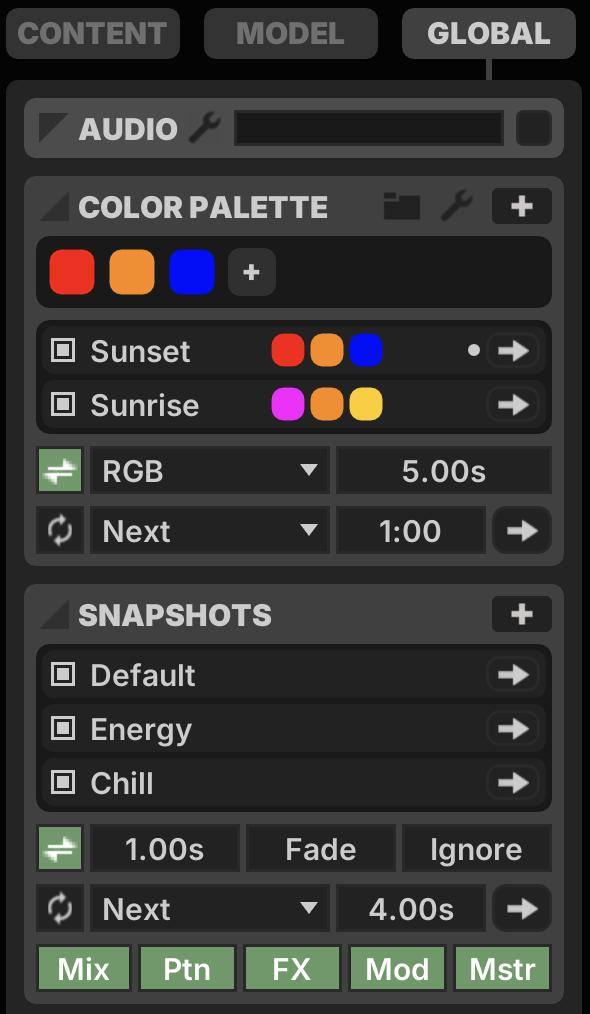Screen dimensions: 590x1014
Task: Trigger next palette arrow beside 1:00
Action: pyautogui.click(x=521, y=531)
